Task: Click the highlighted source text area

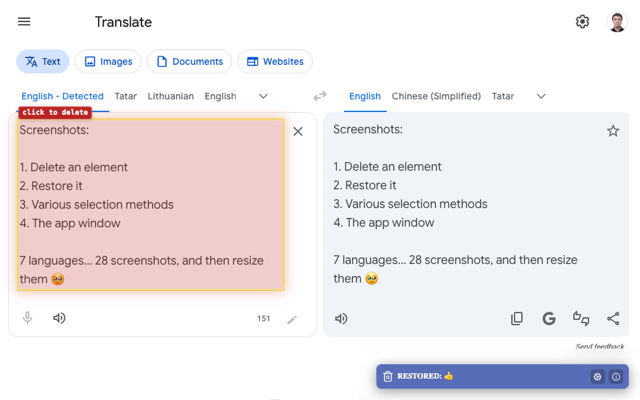Action: pos(151,205)
